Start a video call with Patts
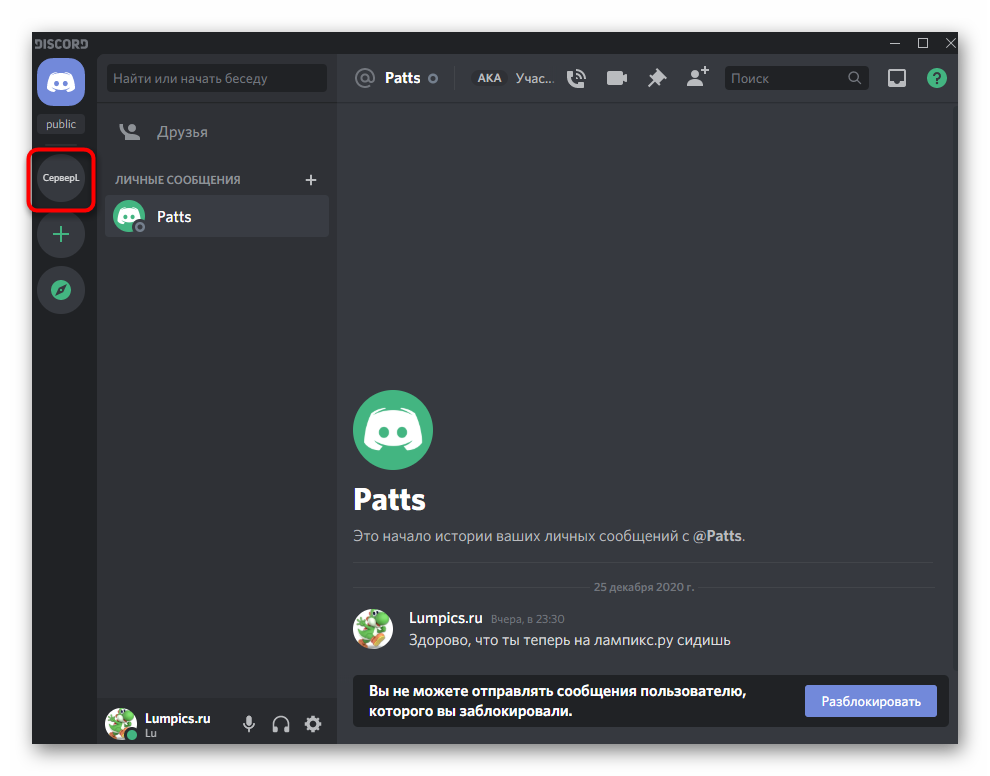The height and width of the screenshot is (776, 990). tap(616, 78)
